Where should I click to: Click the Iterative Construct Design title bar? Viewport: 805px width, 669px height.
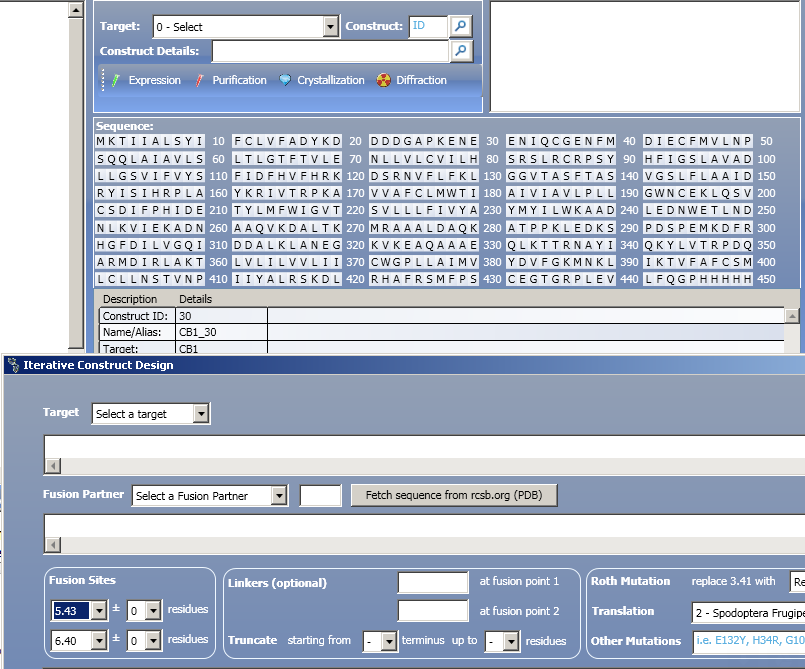(x=404, y=365)
